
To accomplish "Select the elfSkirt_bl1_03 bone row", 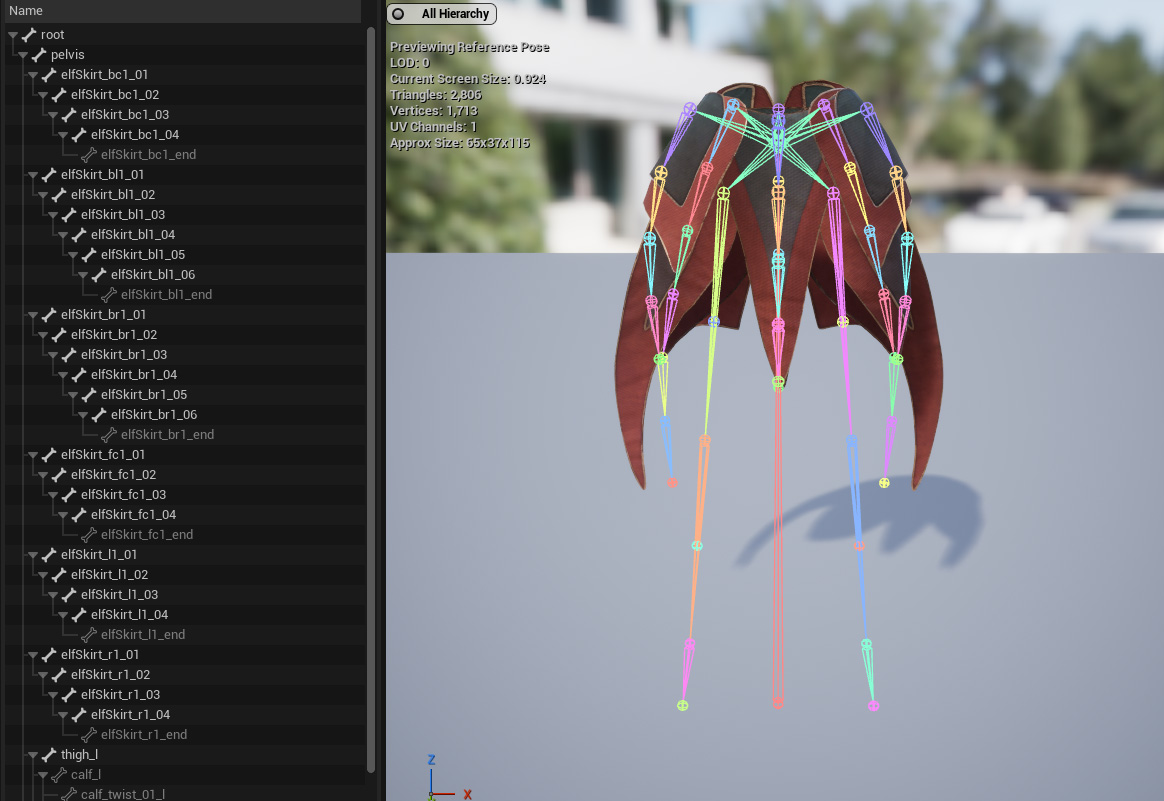I will pos(185,215).
